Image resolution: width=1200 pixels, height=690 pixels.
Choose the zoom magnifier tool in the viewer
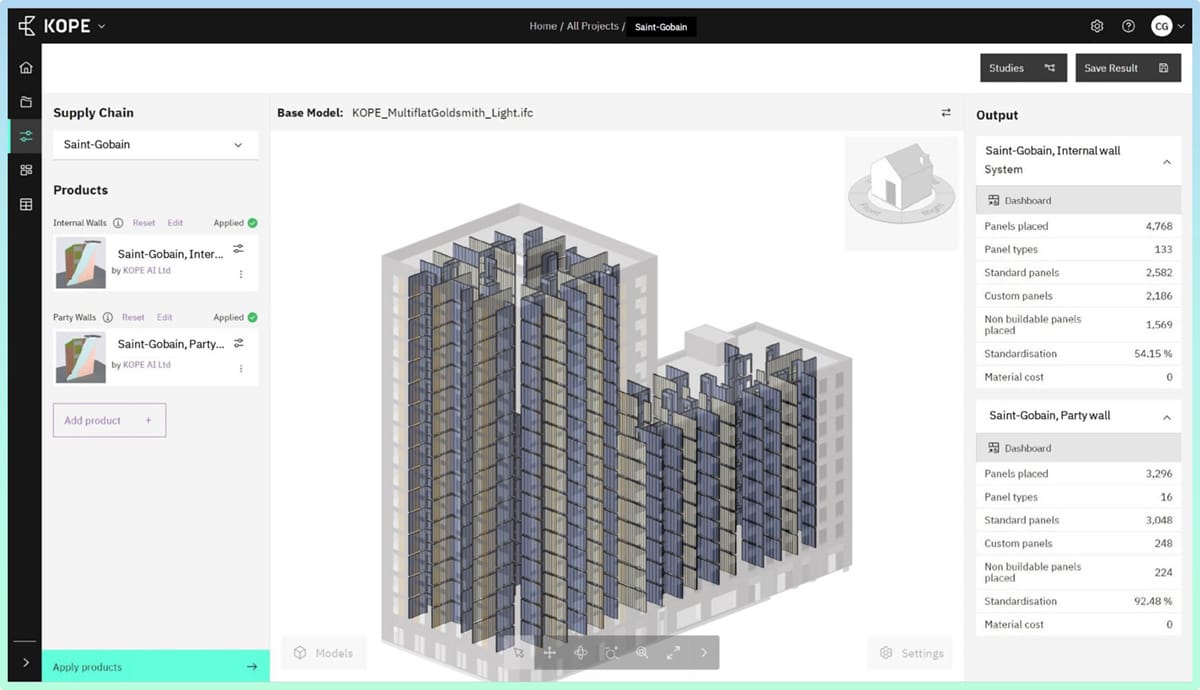pyautogui.click(x=641, y=652)
